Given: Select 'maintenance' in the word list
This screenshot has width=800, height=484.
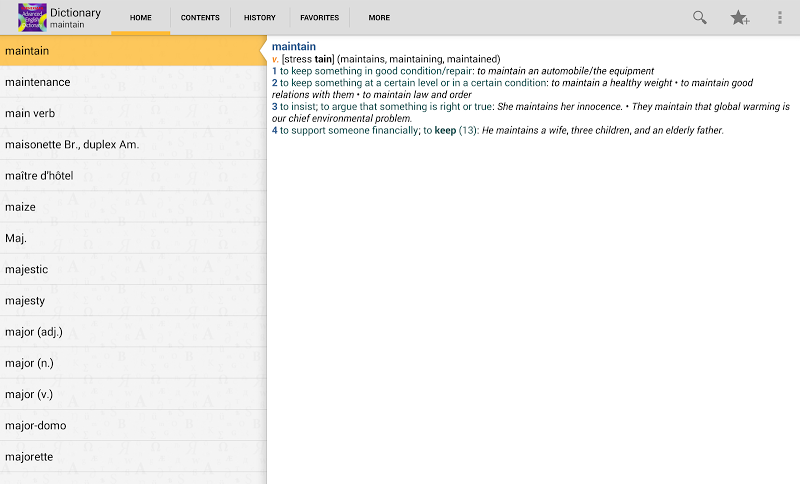Looking at the screenshot, I should coord(133,82).
